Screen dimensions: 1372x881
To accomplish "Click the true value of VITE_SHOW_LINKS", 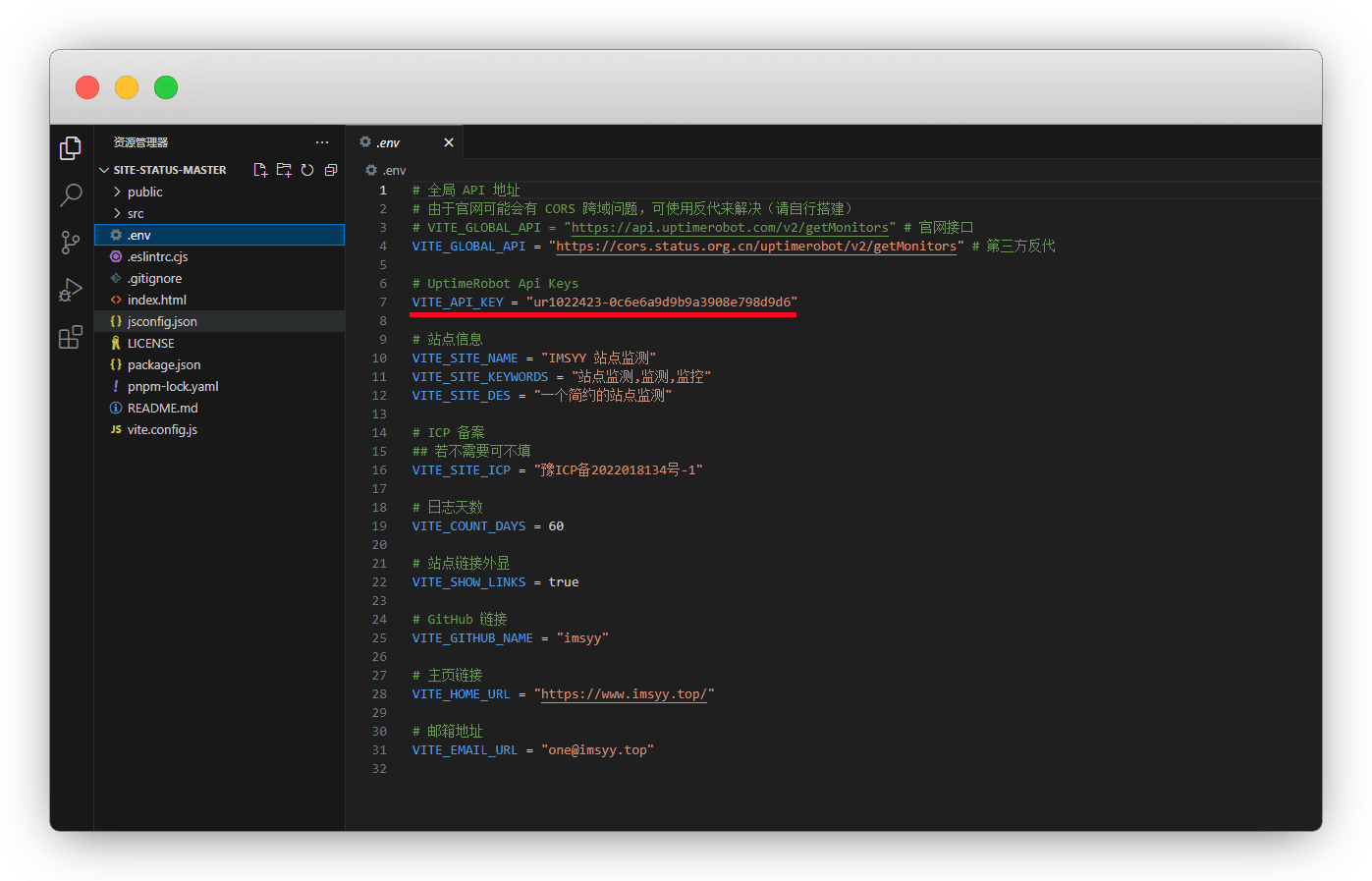I will point(564,582).
